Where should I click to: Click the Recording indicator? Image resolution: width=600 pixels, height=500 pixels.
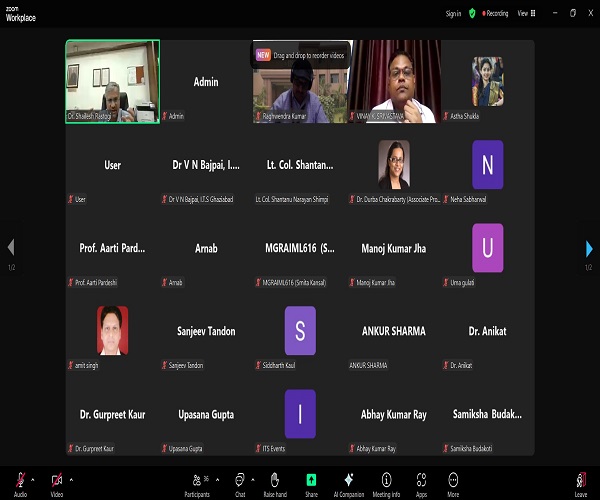495,13
